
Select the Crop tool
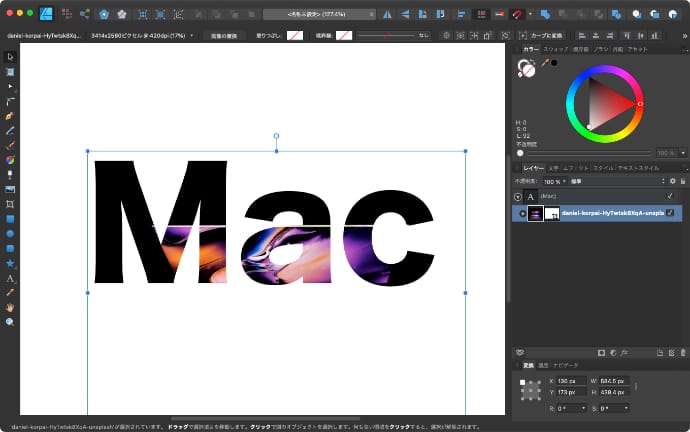pyautogui.click(x=10, y=203)
